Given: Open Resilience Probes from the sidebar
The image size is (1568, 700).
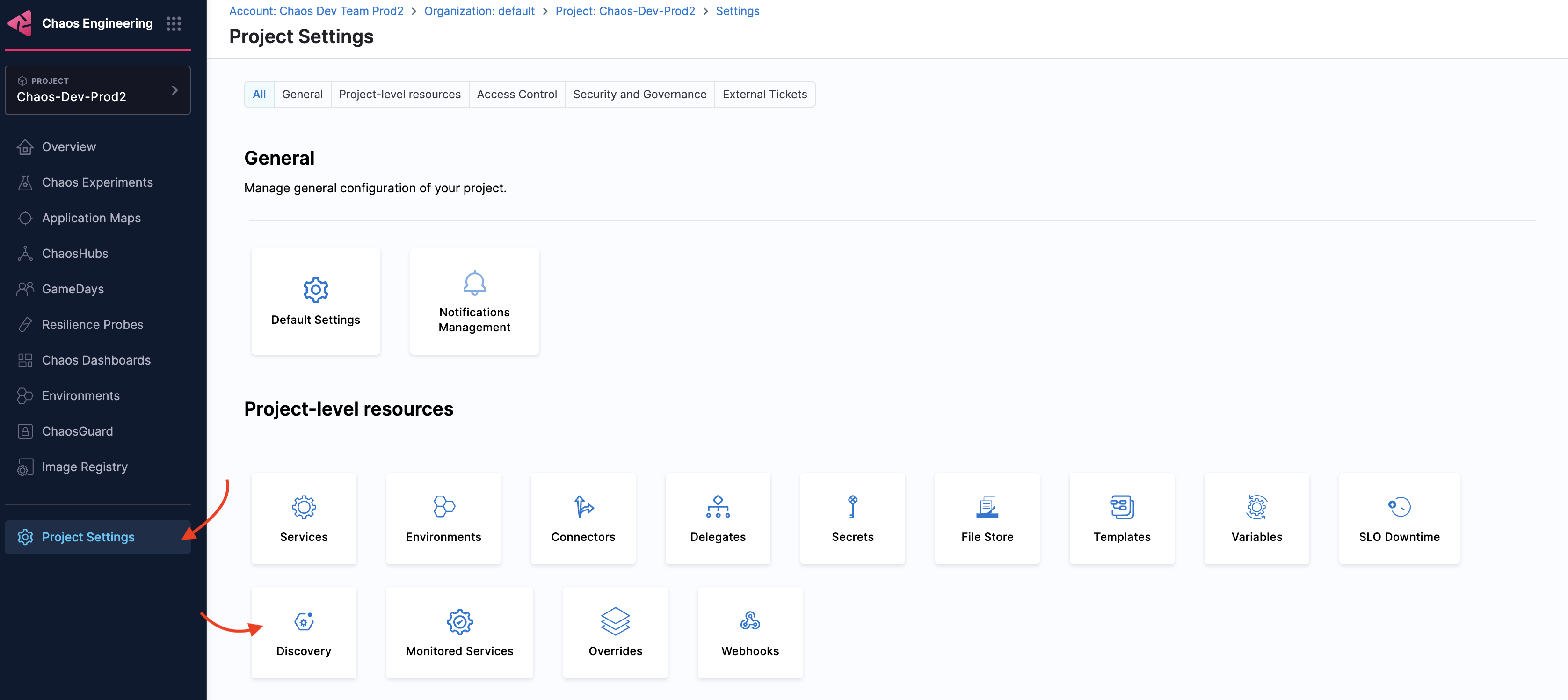Looking at the screenshot, I should pos(93,324).
